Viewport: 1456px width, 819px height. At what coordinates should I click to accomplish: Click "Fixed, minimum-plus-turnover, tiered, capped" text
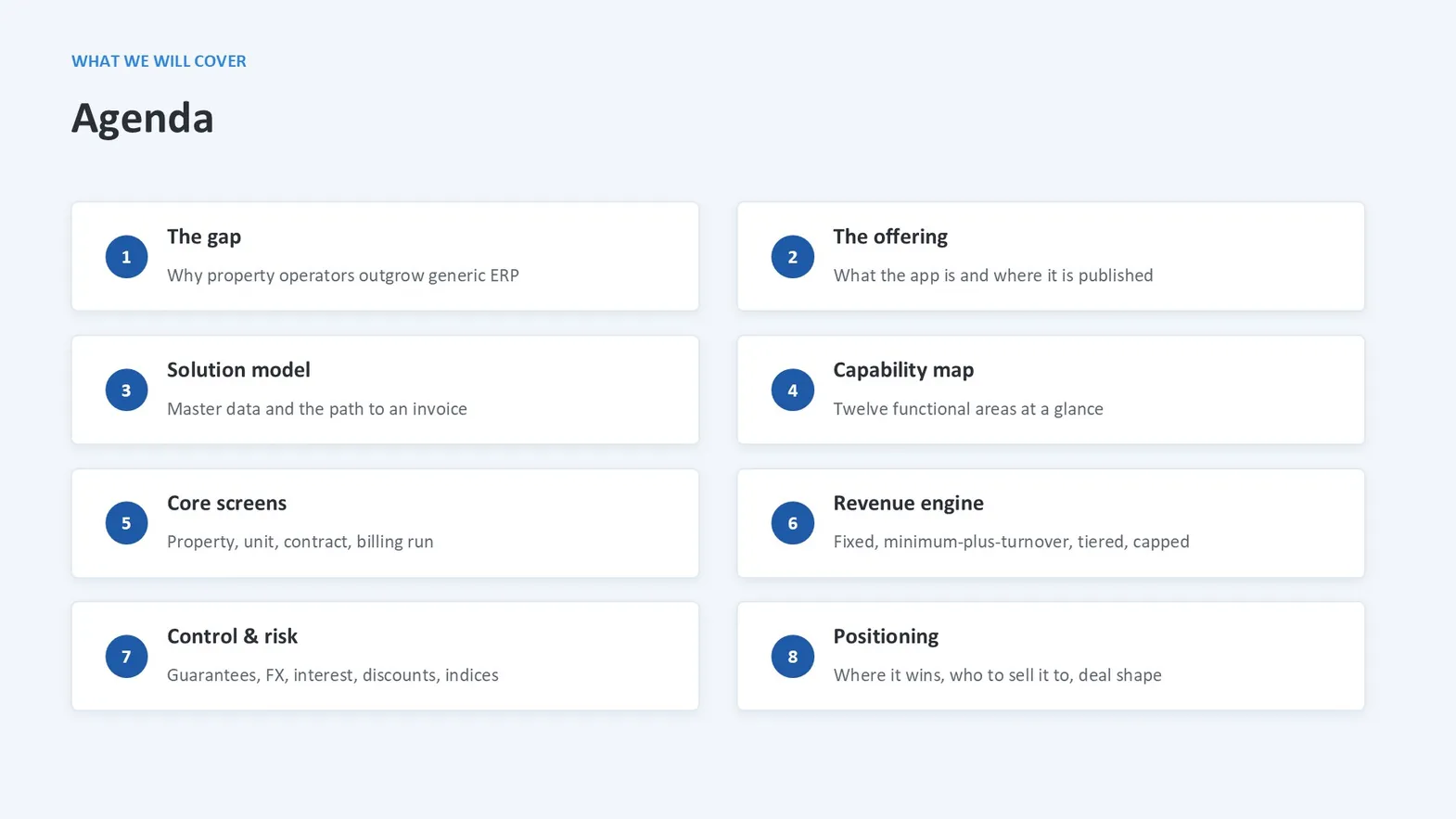(x=1011, y=542)
